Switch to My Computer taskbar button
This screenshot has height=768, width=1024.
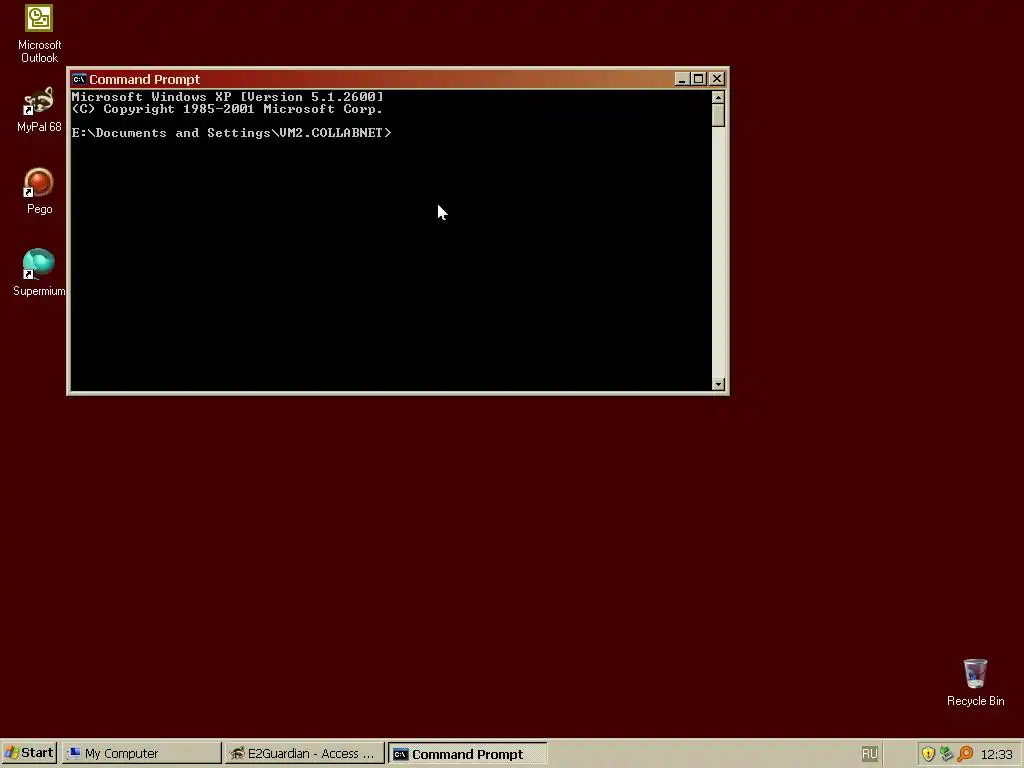[x=142, y=754]
